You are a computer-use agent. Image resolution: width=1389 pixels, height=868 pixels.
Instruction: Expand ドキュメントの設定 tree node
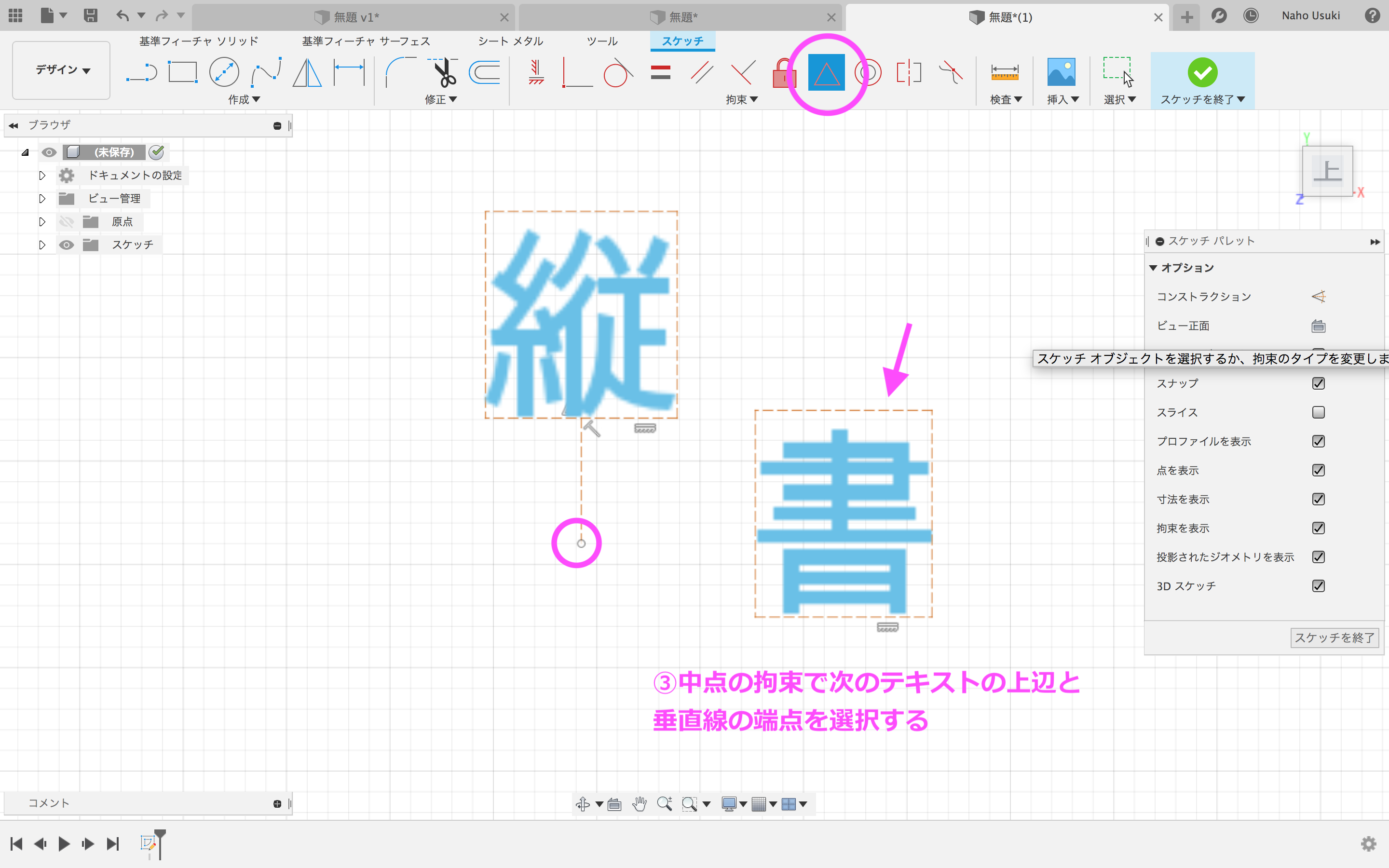42,175
